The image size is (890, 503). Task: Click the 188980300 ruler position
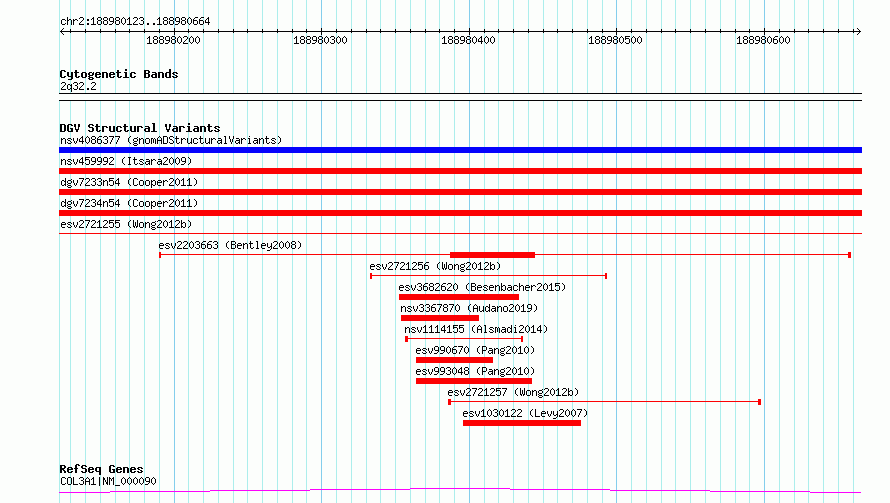point(321,40)
